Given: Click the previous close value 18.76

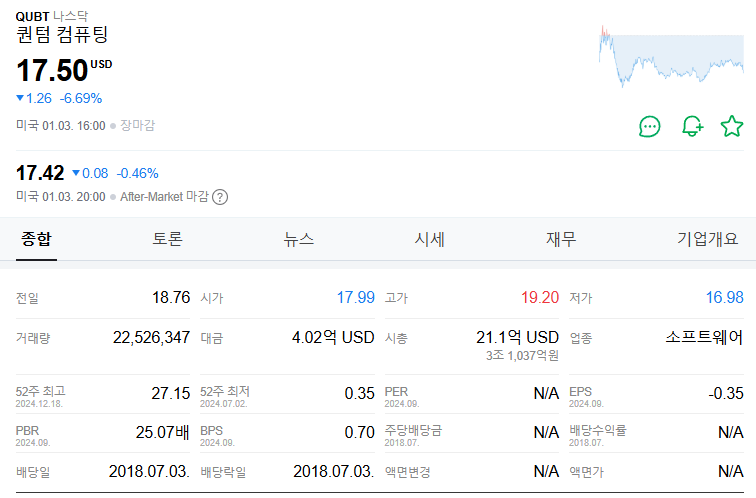Looking at the screenshot, I should pos(171,297).
